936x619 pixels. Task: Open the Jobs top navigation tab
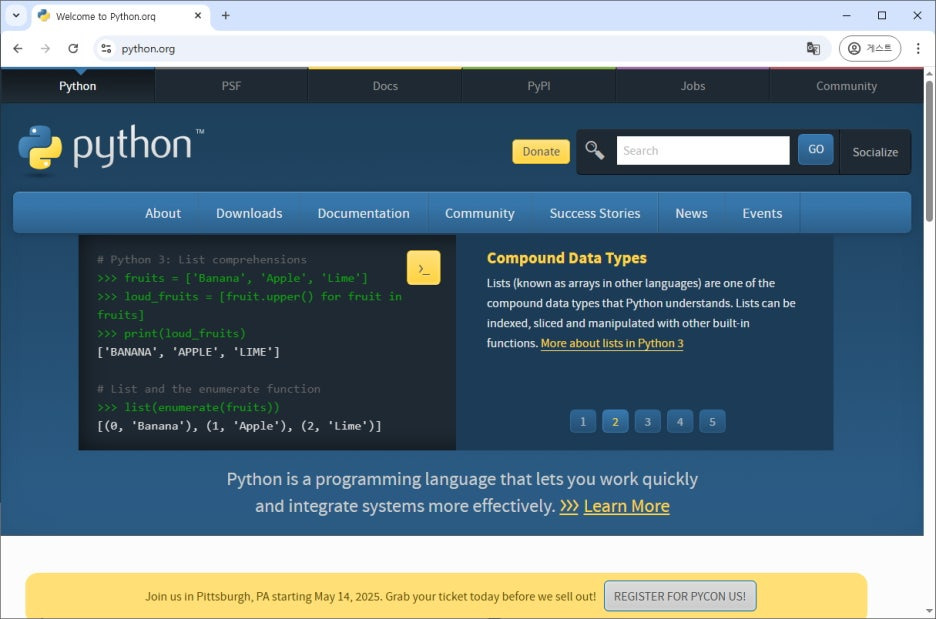pyautogui.click(x=693, y=86)
